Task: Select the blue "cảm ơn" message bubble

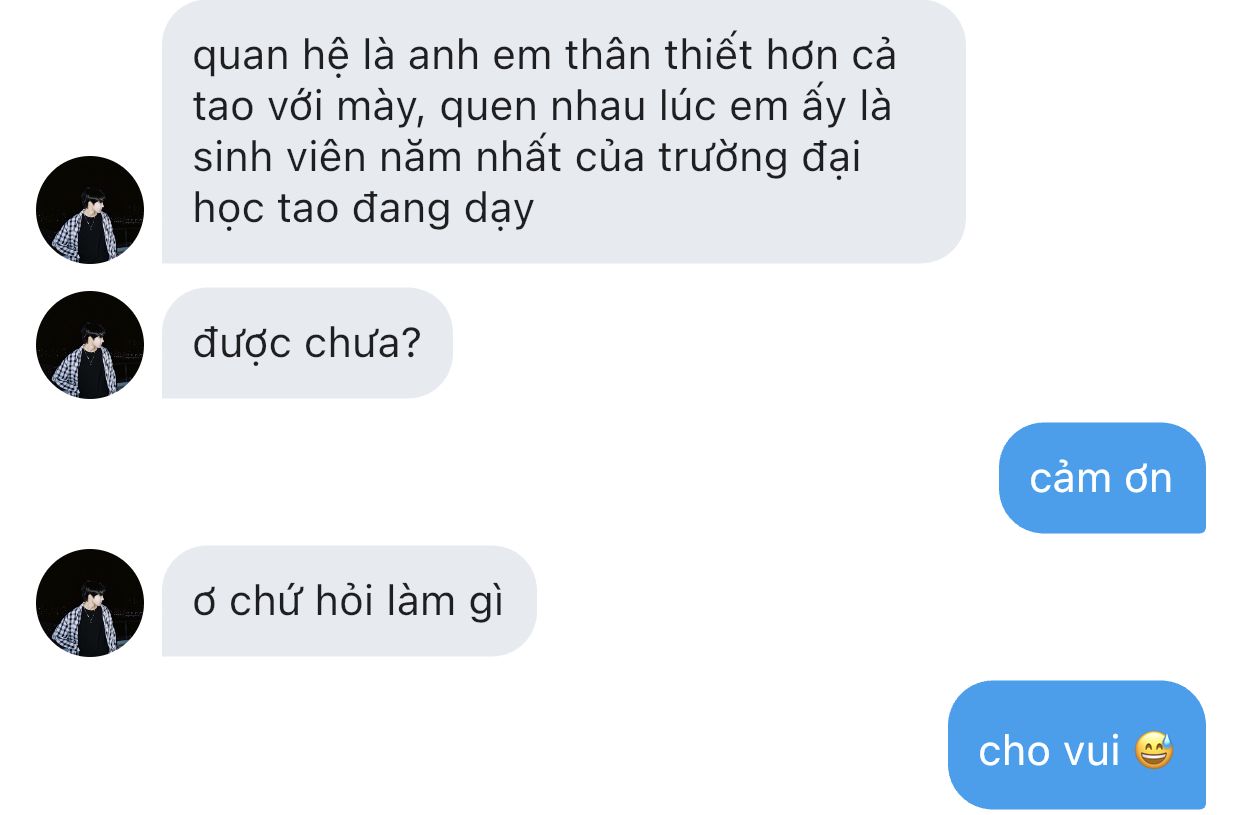Action: pyautogui.click(x=1102, y=478)
